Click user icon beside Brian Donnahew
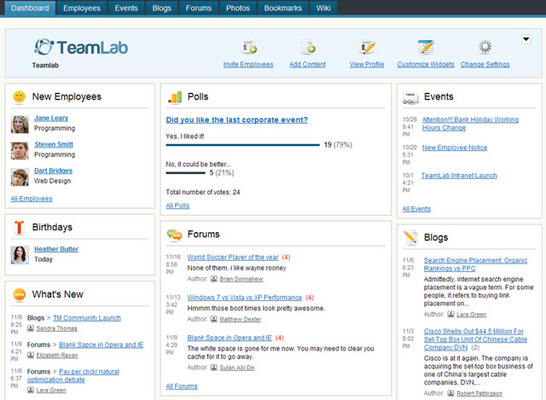The height and width of the screenshot is (400, 546). pos(214,279)
